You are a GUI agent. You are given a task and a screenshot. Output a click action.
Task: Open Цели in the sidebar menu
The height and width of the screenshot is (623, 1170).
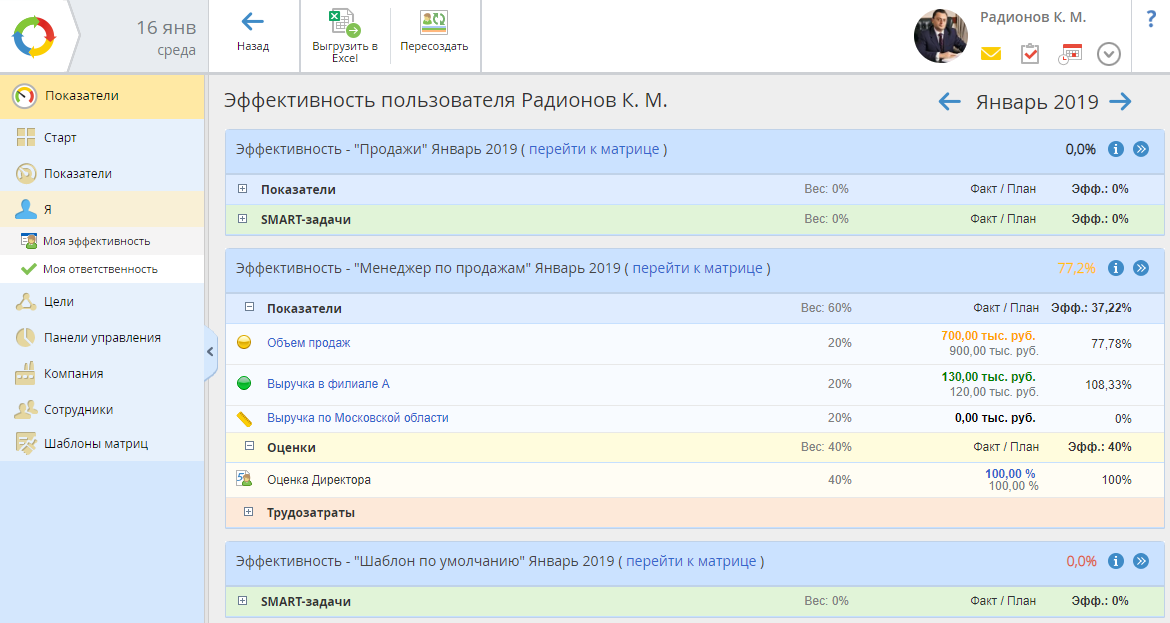coord(58,301)
